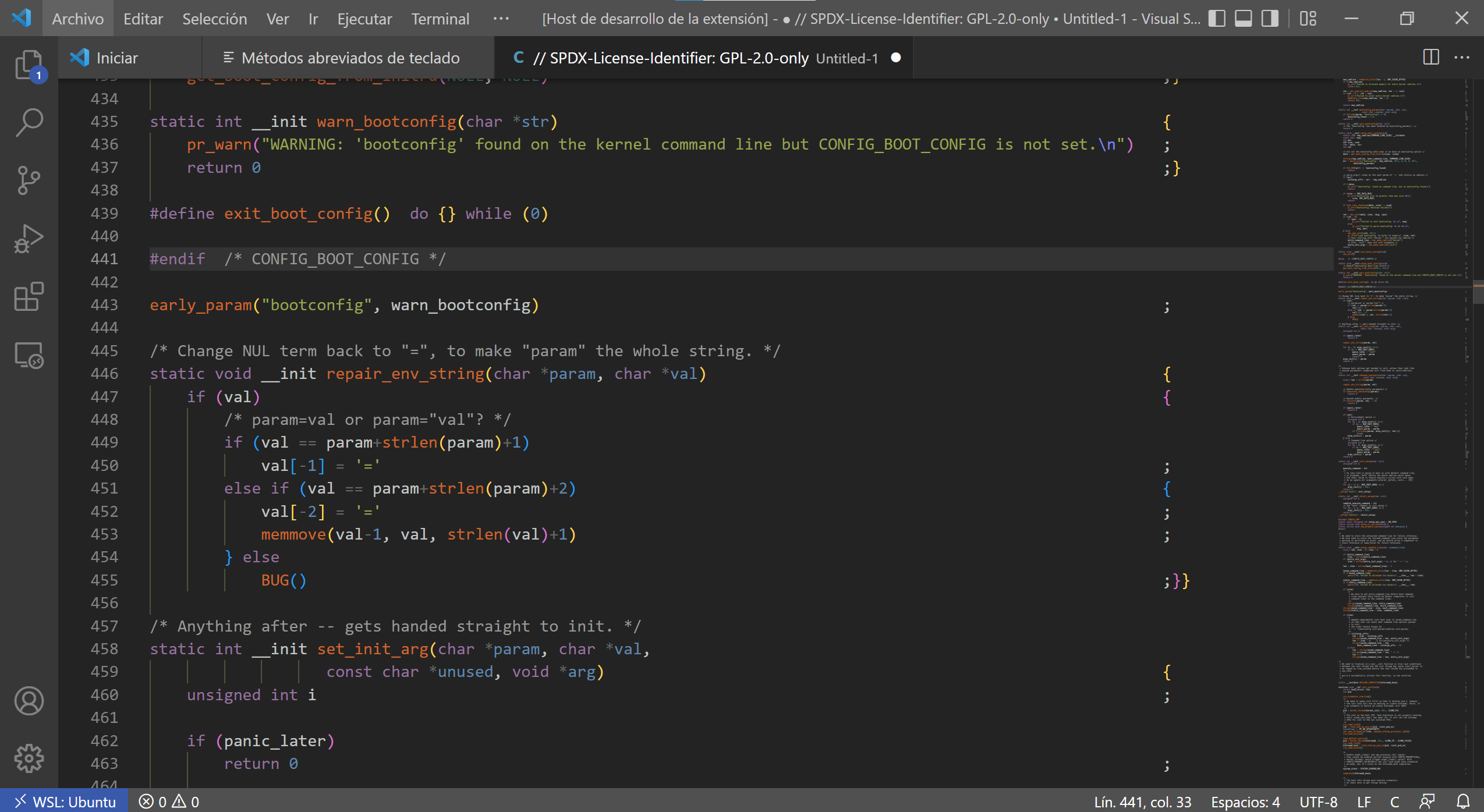Open the Source Control view
Screen dimensions: 1484x812
pyautogui.click(x=29, y=181)
